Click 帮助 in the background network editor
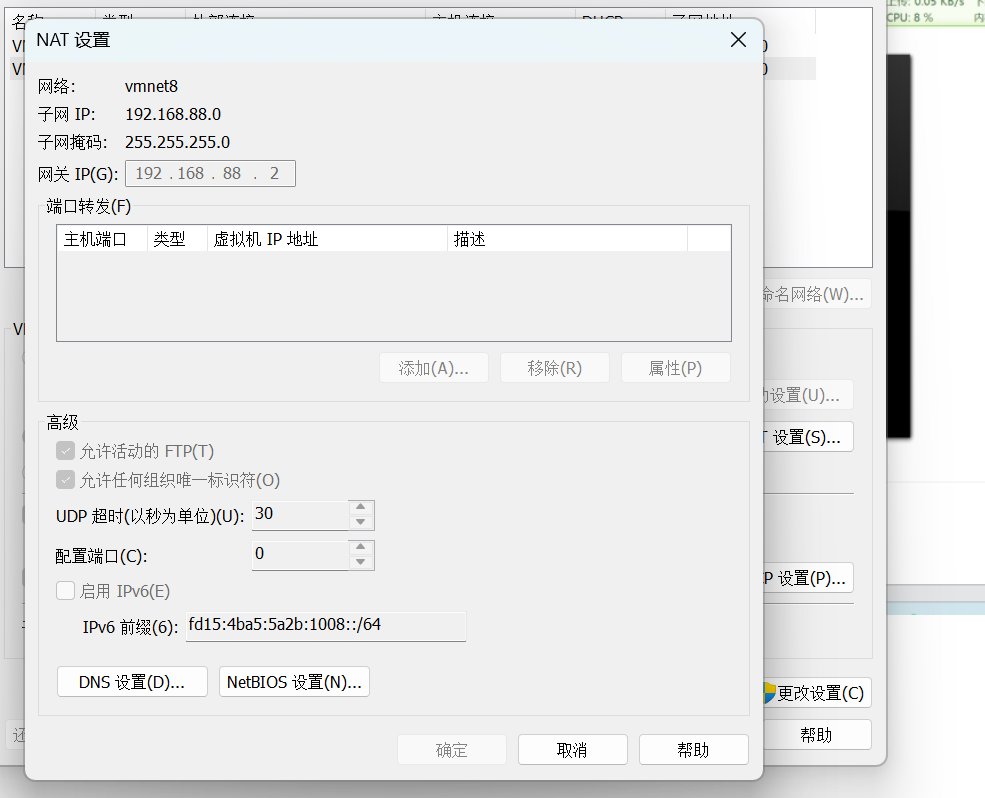985x798 pixels. coord(817,735)
